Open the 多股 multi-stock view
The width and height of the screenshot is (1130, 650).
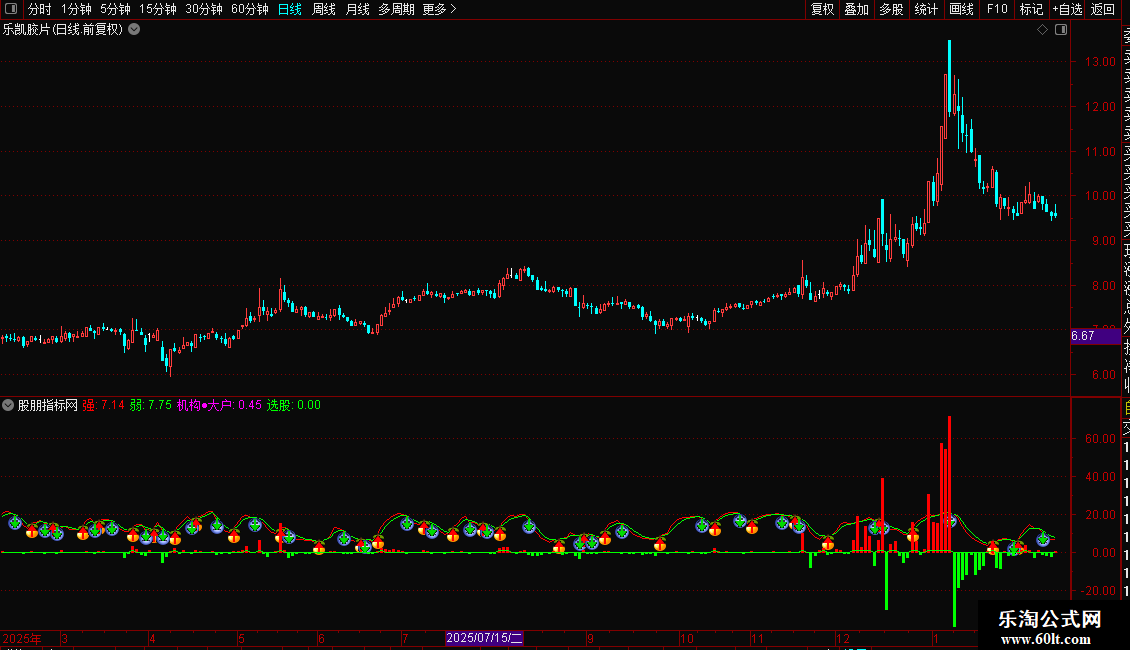click(x=891, y=9)
